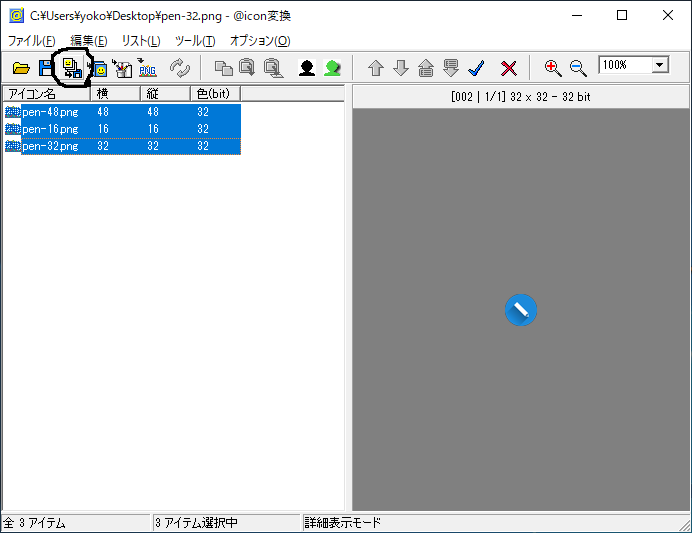Click the 100% zoom value field

[625, 65]
